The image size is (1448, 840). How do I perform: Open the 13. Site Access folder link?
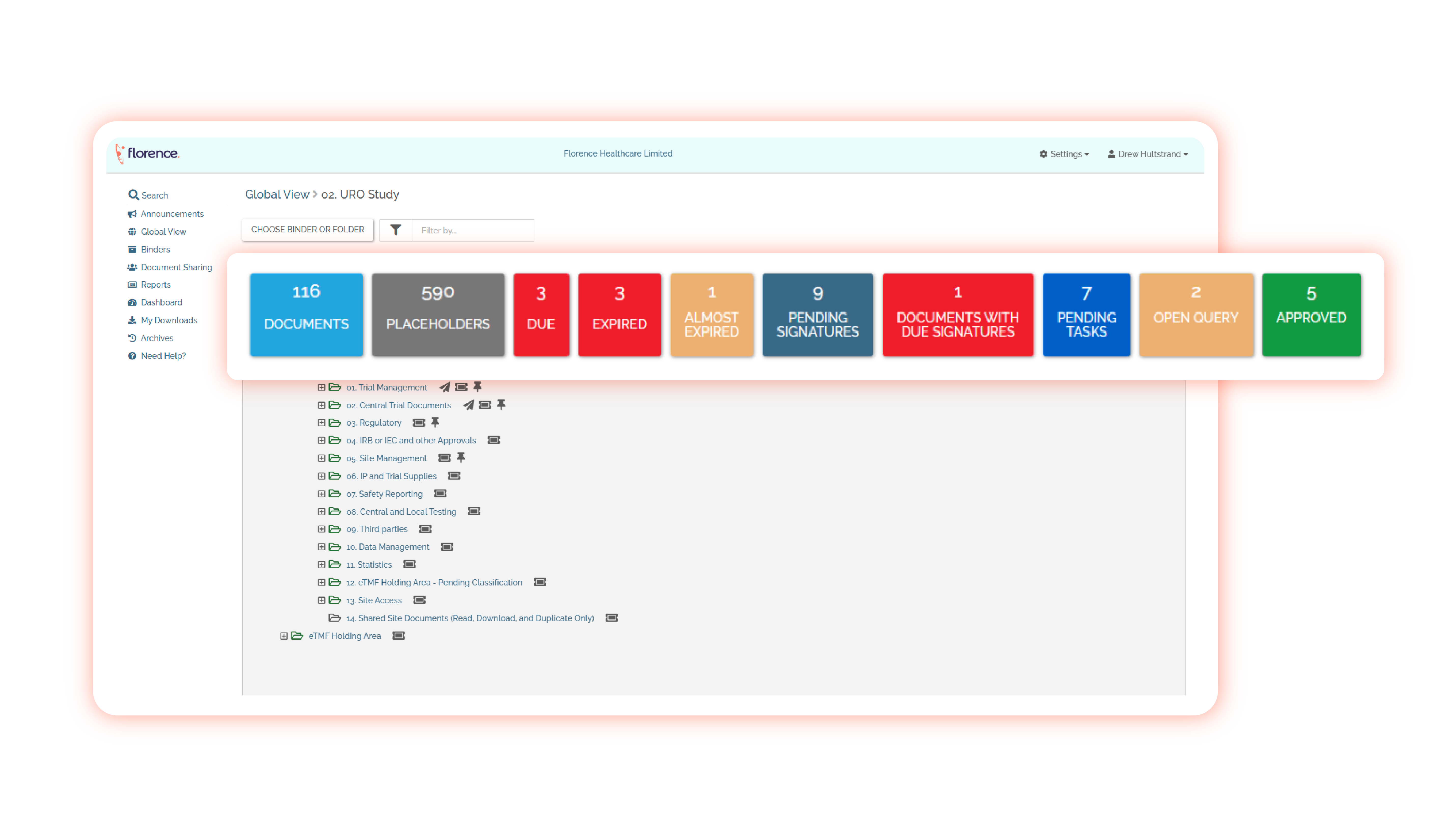(374, 600)
